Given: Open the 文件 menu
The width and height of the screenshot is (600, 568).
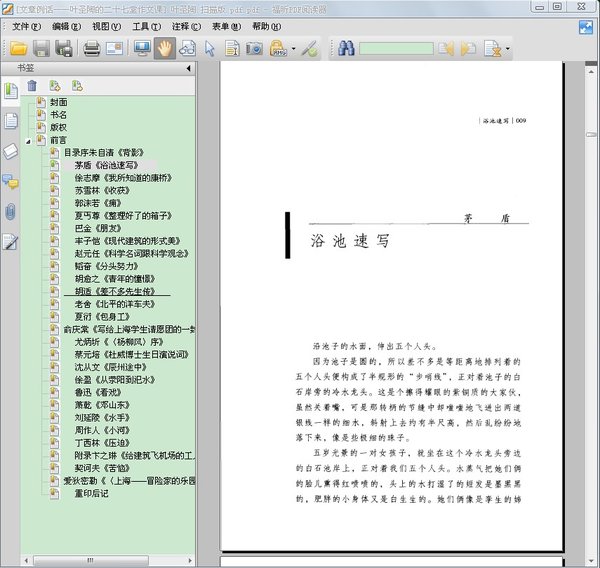Looking at the screenshot, I should click(26, 26).
